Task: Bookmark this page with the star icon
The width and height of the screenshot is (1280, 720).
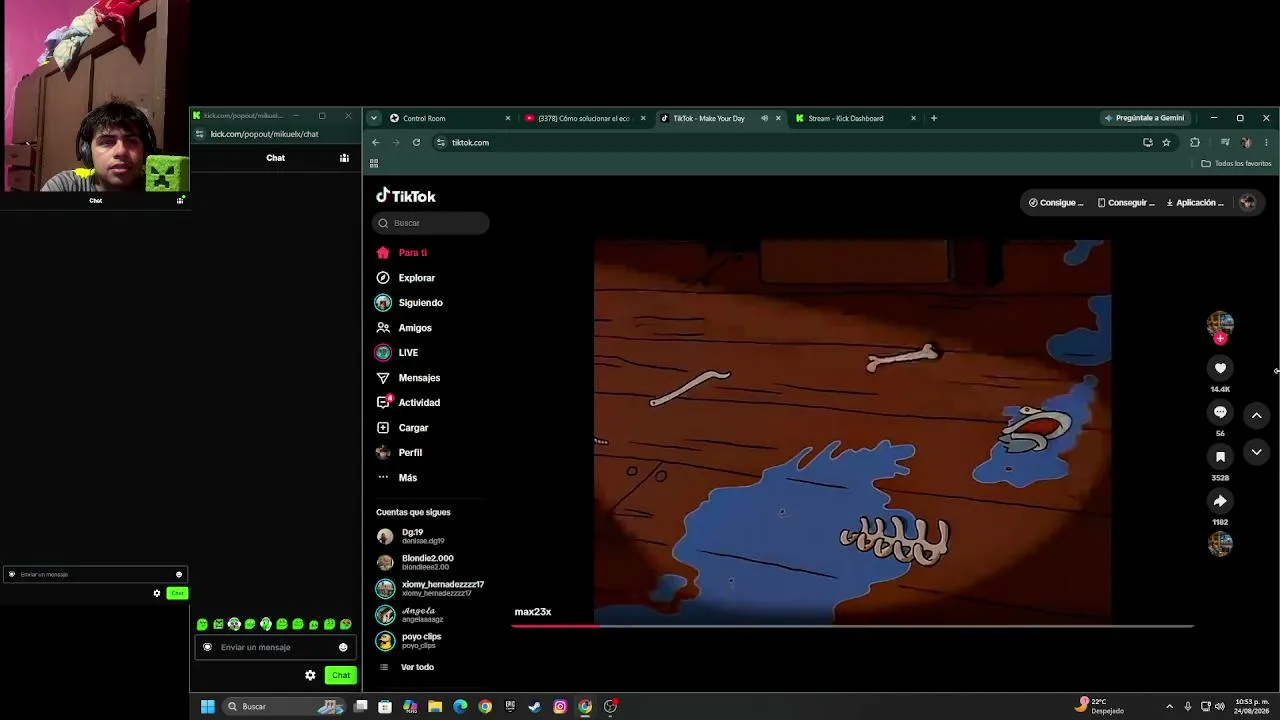Action: 1166,142
